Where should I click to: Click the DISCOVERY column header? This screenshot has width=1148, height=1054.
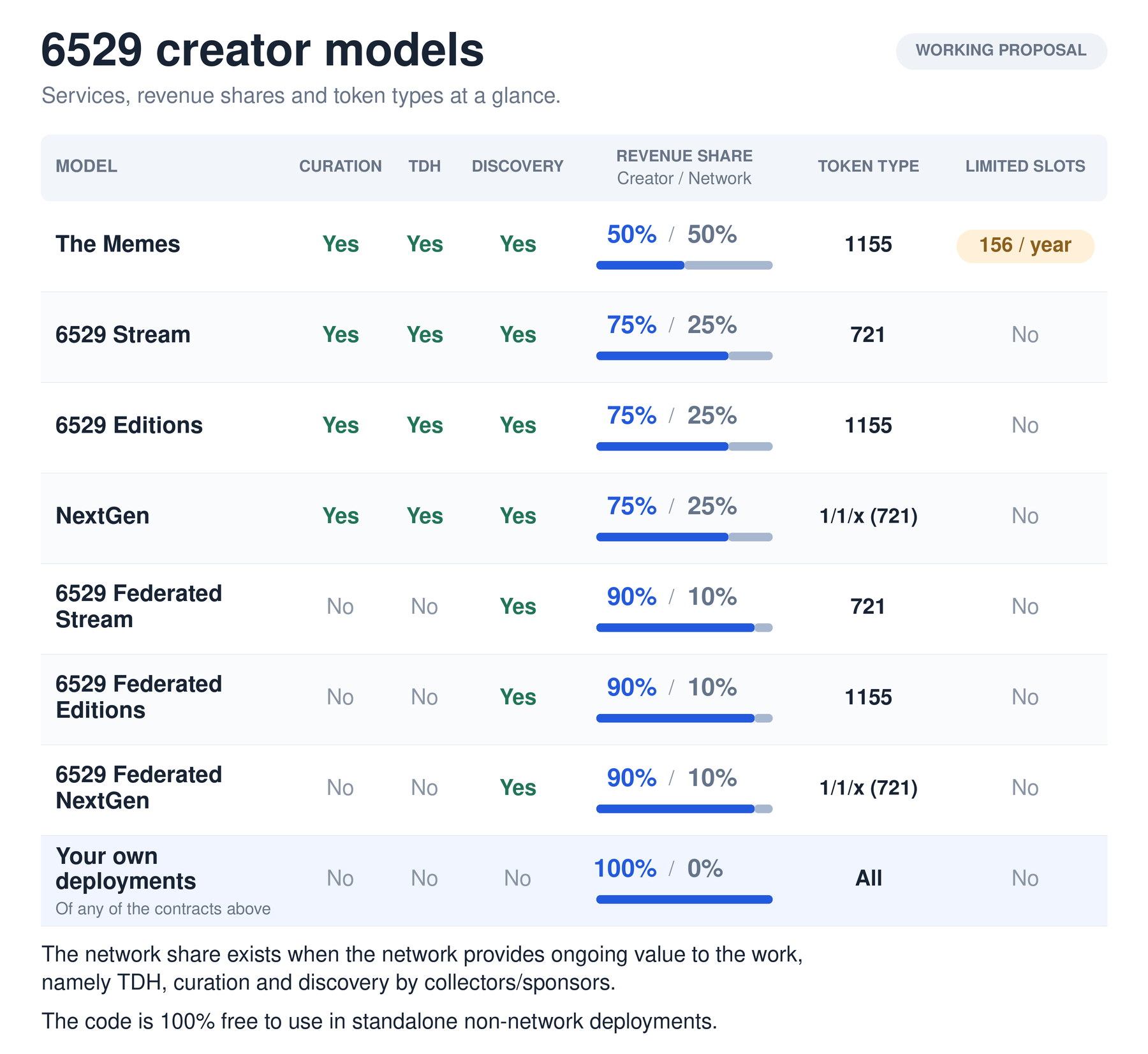pyautogui.click(x=518, y=167)
